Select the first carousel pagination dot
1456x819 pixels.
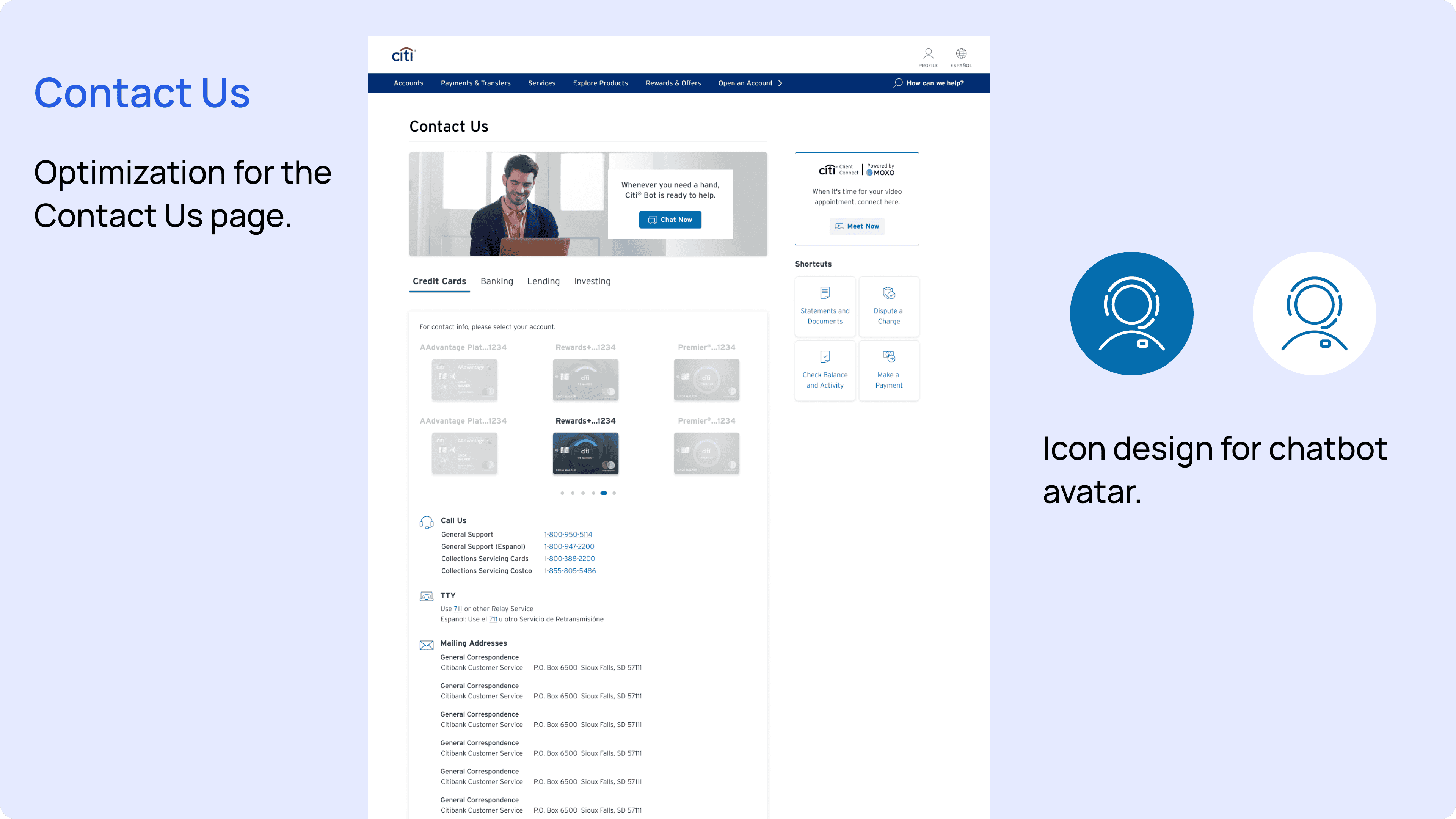(x=562, y=493)
